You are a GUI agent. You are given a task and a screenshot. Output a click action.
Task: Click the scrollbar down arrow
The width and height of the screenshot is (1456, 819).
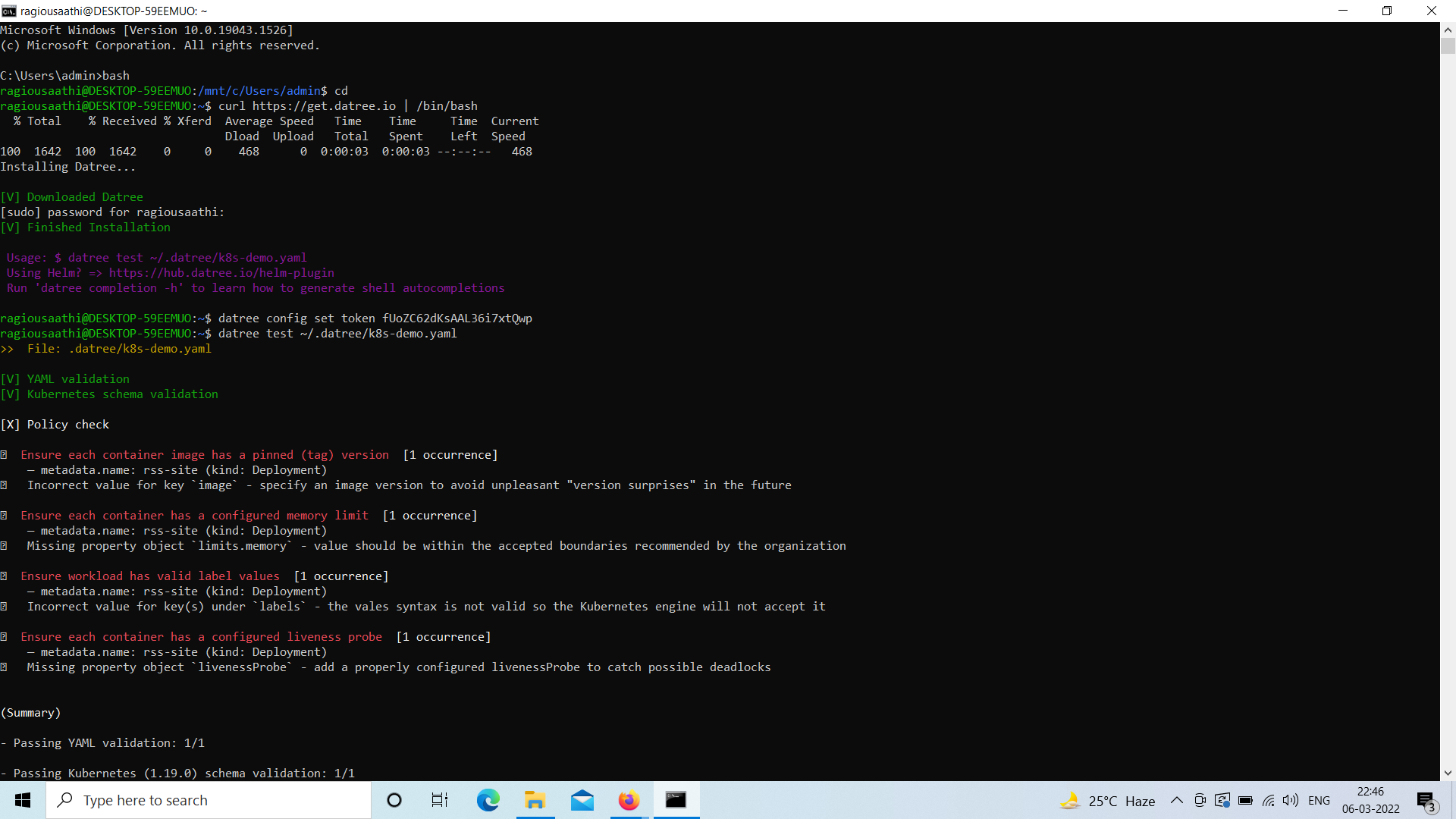1448,773
